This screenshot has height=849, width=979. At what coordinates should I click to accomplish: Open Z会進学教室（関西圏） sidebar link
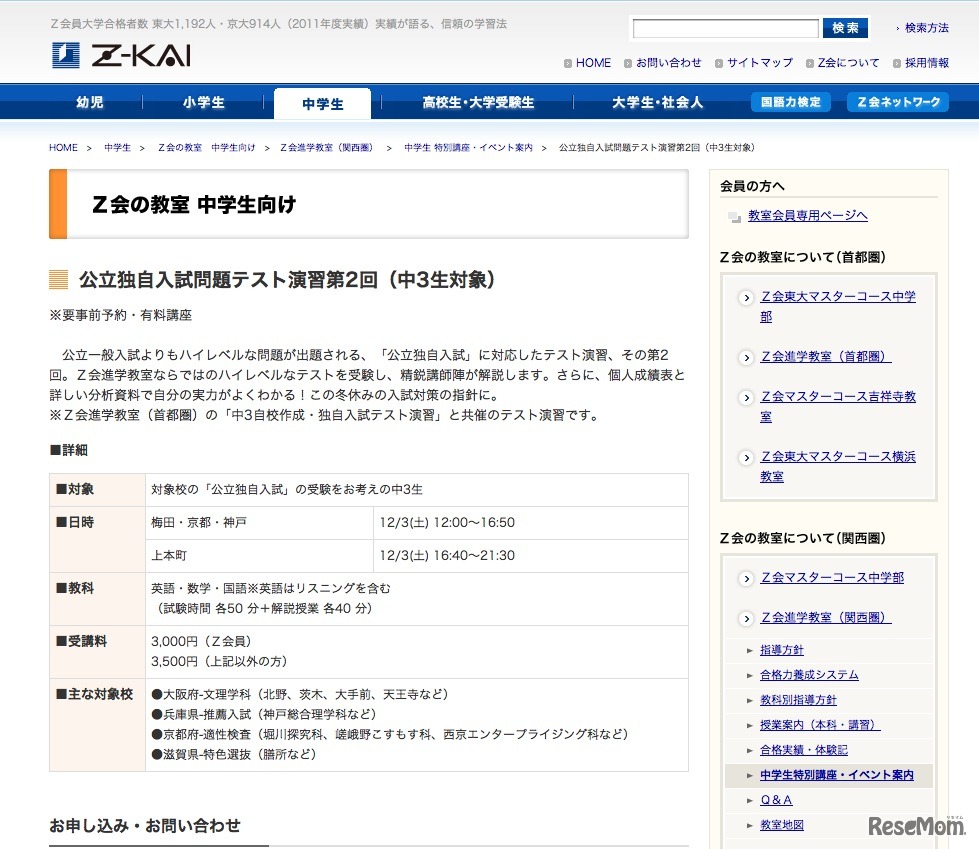pos(825,617)
